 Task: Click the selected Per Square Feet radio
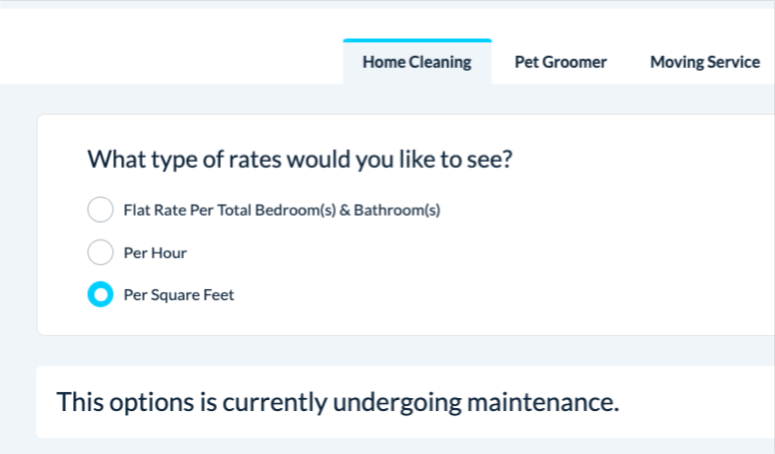coord(100,295)
